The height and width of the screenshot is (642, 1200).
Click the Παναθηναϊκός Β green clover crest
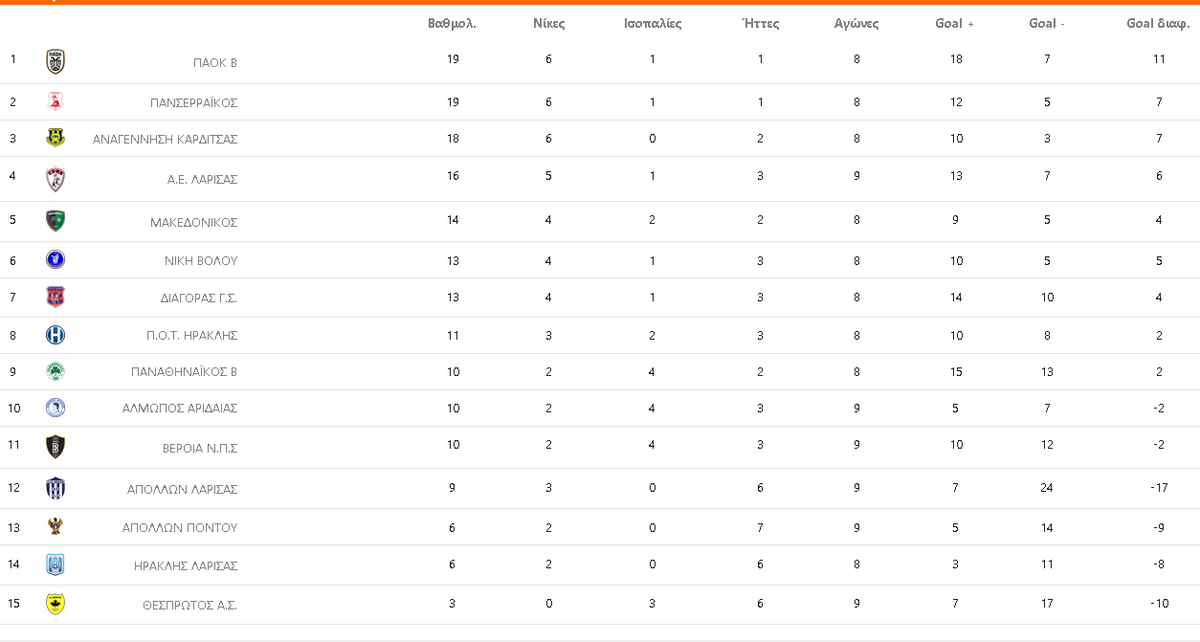[x=56, y=371]
